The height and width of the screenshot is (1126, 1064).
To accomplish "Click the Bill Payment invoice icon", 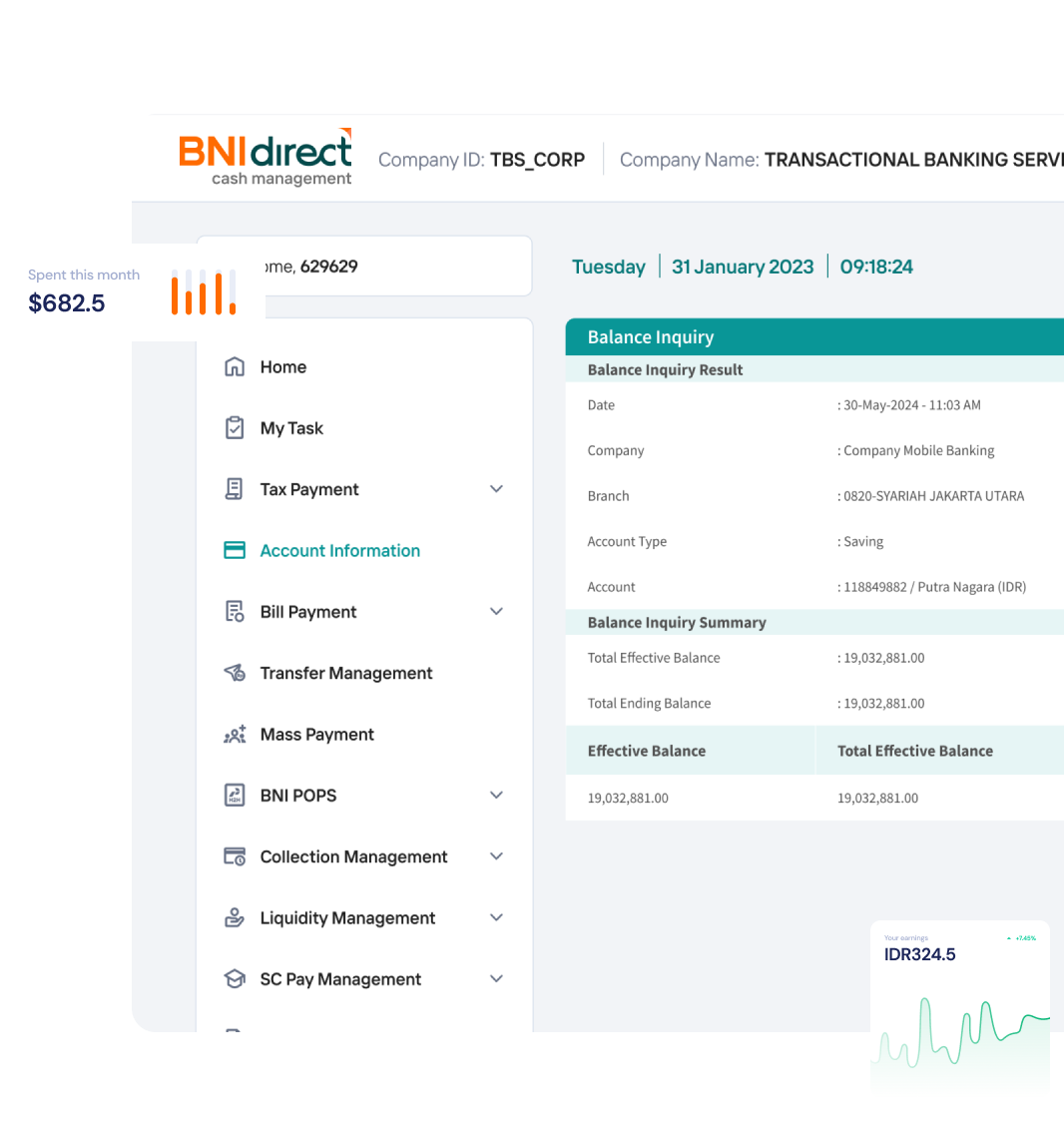I will [x=234, y=611].
